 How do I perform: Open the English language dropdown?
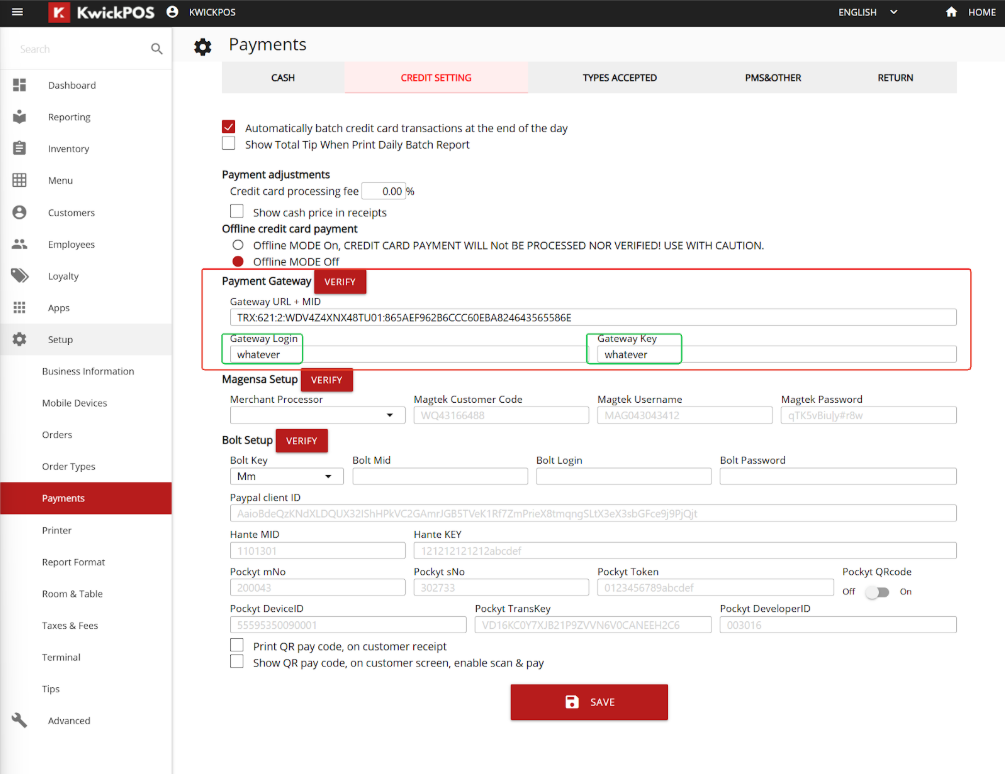pyautogui.click(x=867, y=12)
